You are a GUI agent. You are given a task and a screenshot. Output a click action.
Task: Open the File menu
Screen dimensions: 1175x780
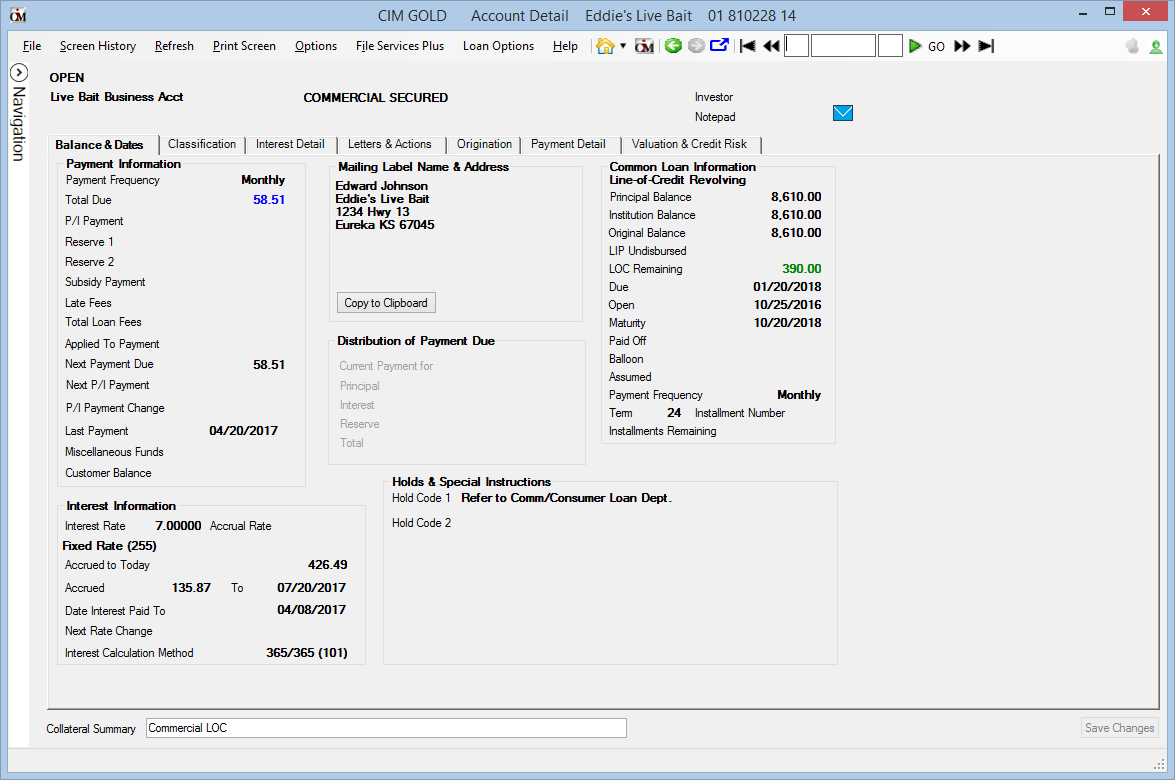(32, 46)
